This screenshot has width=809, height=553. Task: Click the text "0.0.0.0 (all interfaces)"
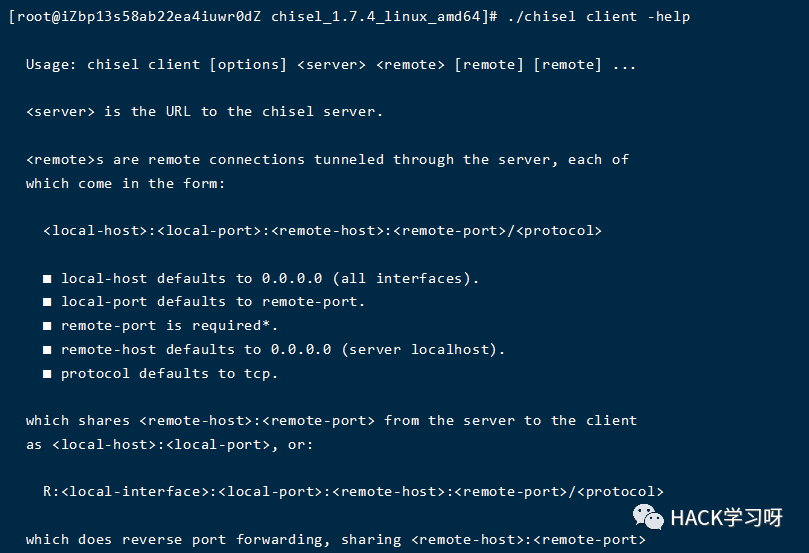[x=370, y=279]
